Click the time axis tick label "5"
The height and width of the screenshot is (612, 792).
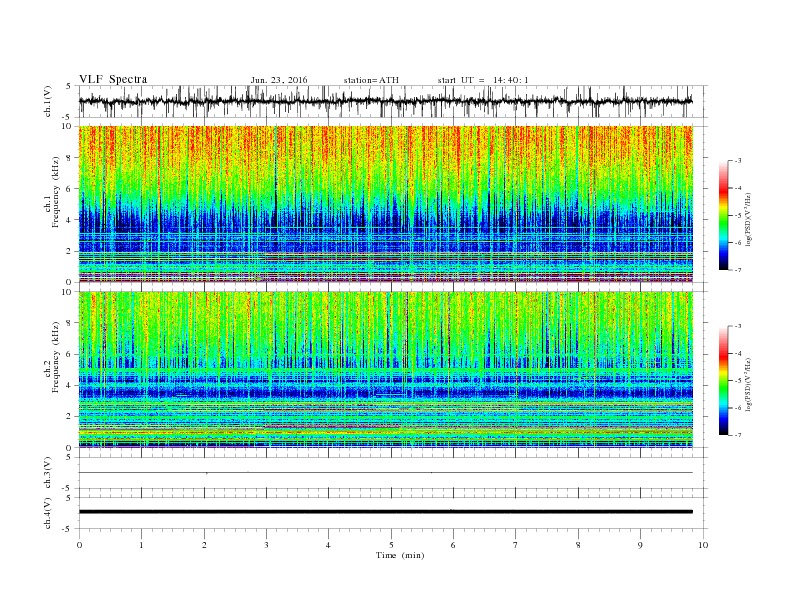point(391,545)
